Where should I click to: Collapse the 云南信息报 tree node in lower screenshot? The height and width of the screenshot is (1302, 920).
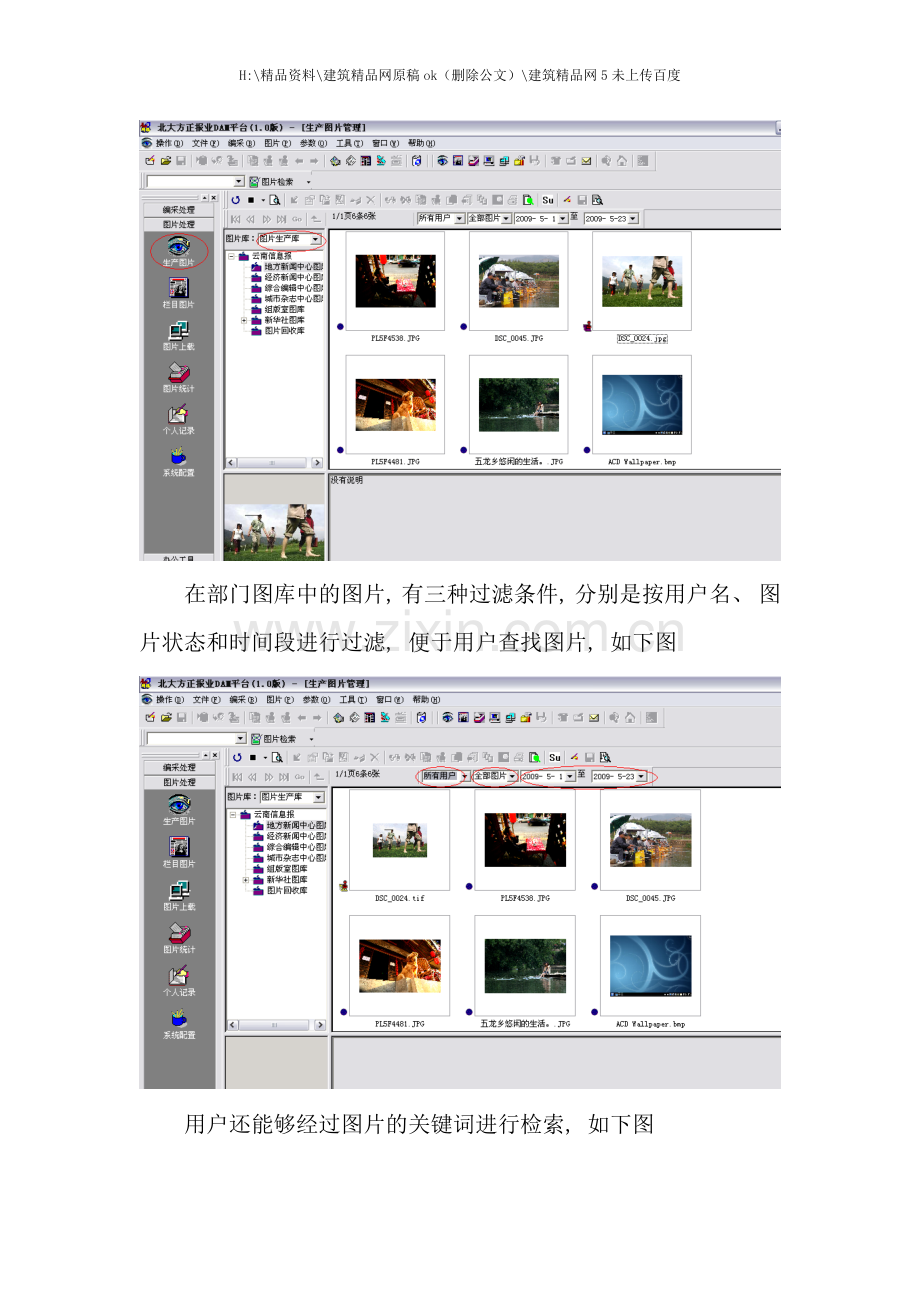pyautogui.click(x=233, y=815)
